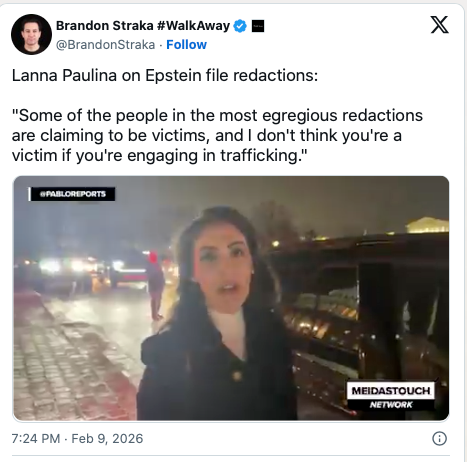Open the X logo in top corner
The width and height of the screenshot is (467, 462).
[x=439, y=25]
